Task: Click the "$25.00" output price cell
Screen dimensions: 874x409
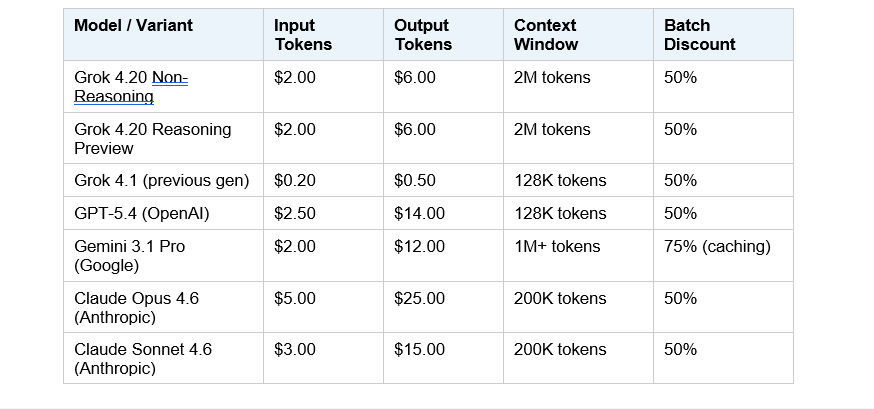Action: pos(420,299)
